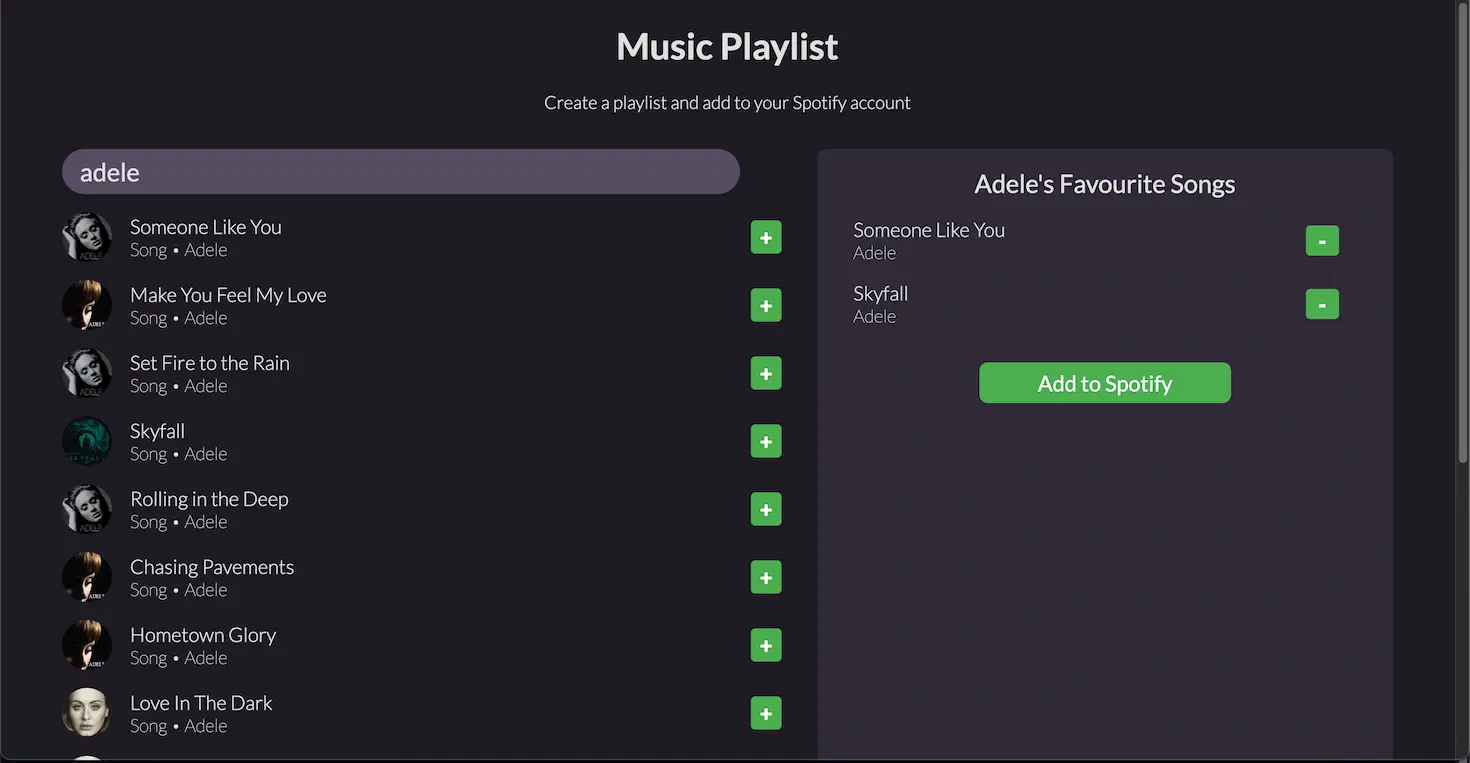The image size is (1470, 763).
Task: Add "Skyfall" using the green plus icon
Action: (x=766, y=441)
